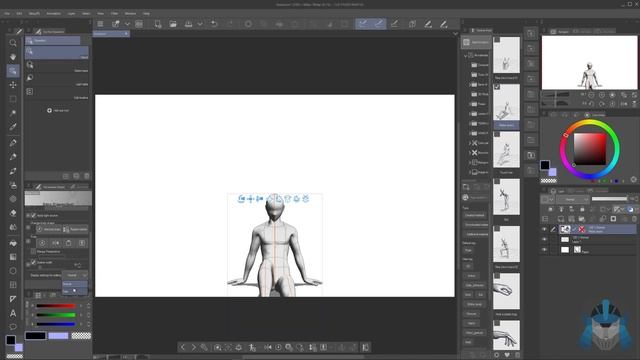Image resolution: width=640 pixels, height=360 pixels.
Task: Toggle the Apply light source checkbox
Action: (x=33, y=216)
